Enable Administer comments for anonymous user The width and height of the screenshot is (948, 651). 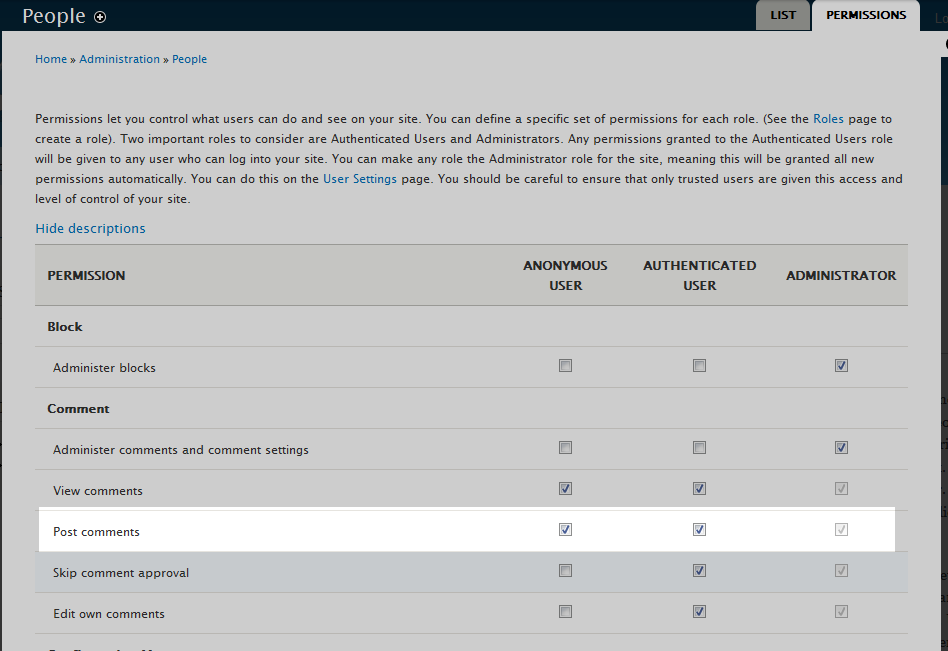tap(565, 448)
